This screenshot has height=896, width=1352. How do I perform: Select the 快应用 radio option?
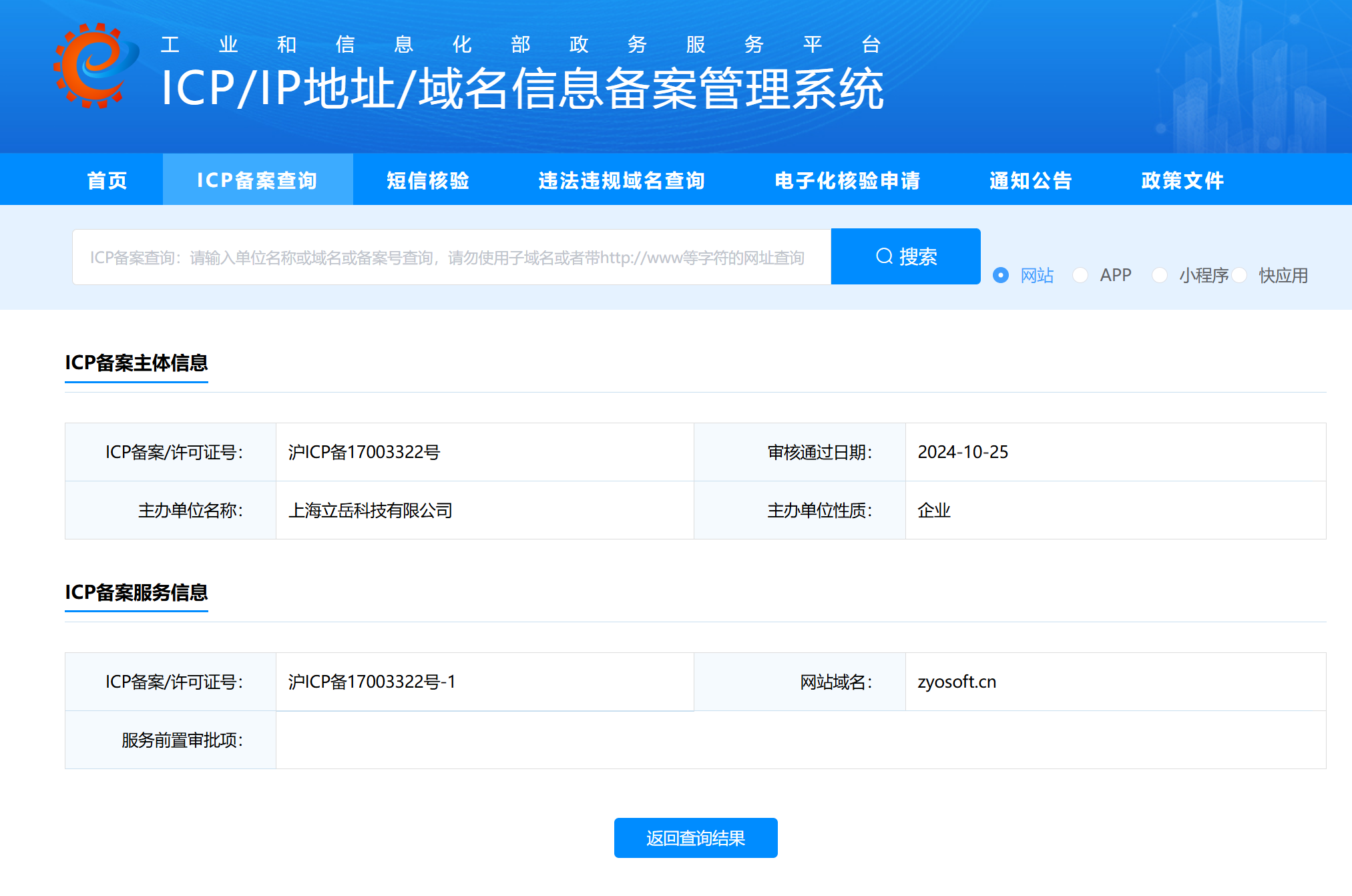click(1240, 275)
